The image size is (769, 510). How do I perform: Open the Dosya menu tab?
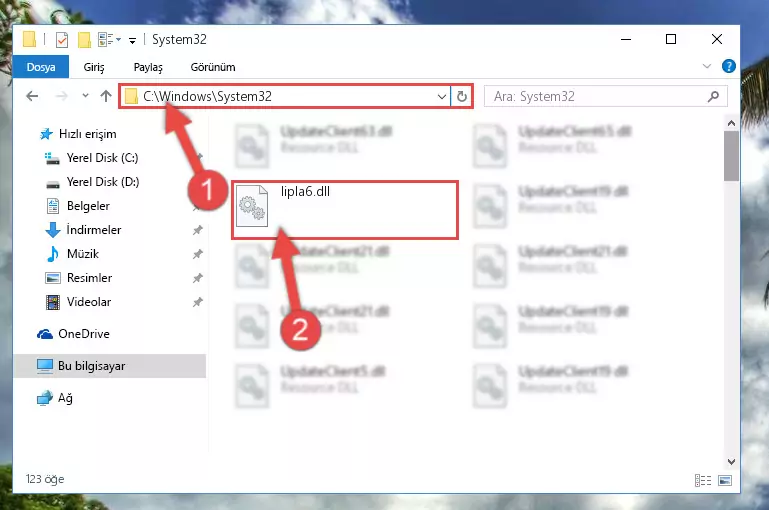click(41, 67)
